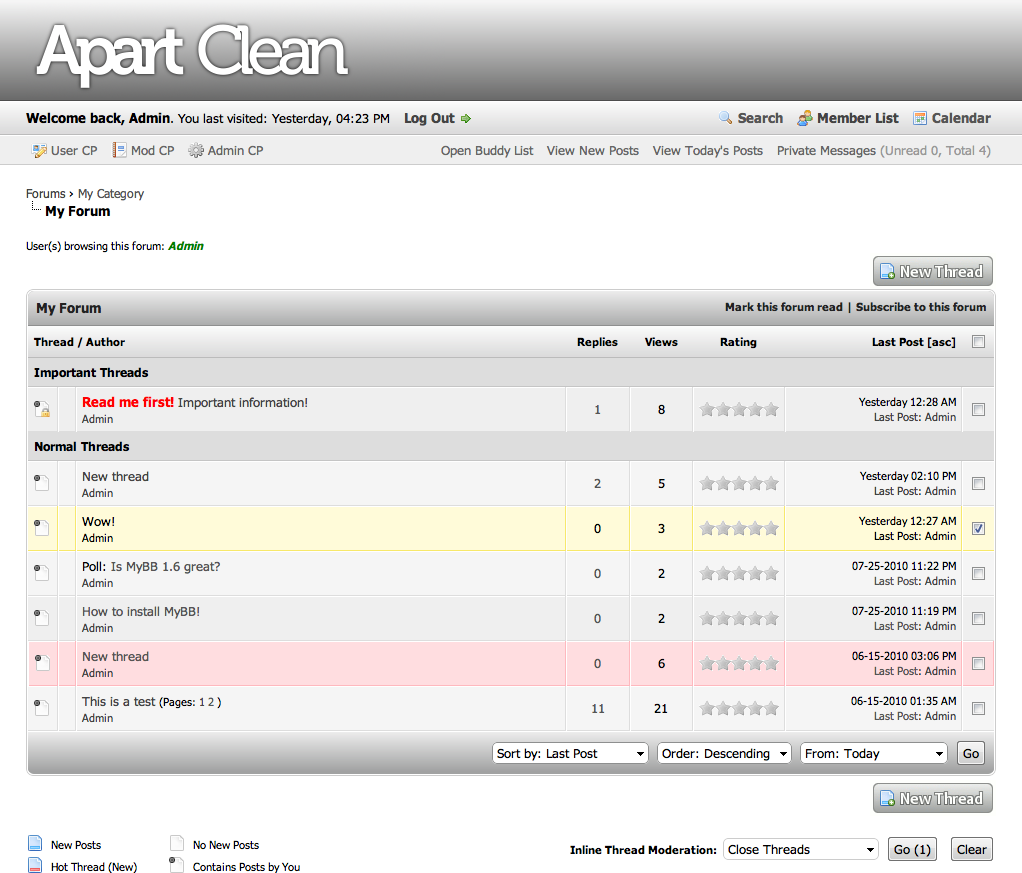
Task: Tick the select-all checkbox in table header
Action: click(978, 342)
